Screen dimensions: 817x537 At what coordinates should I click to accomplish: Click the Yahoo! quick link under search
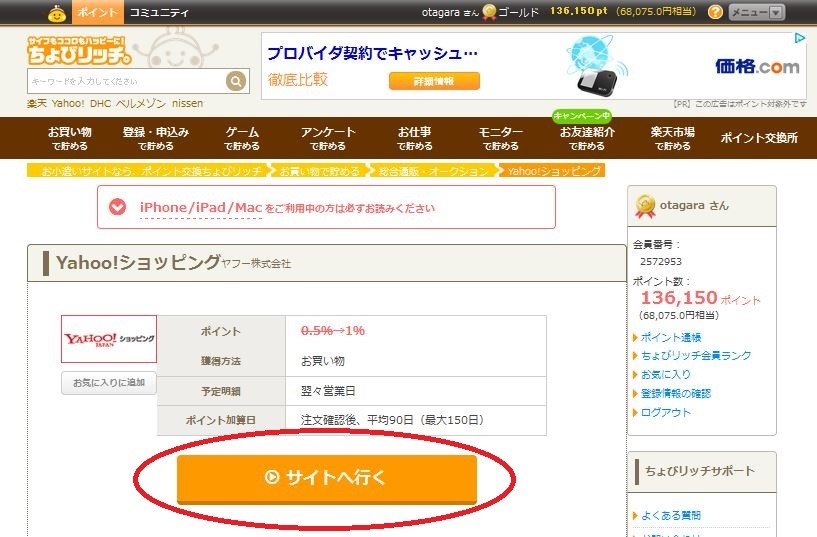pos(68,104)
